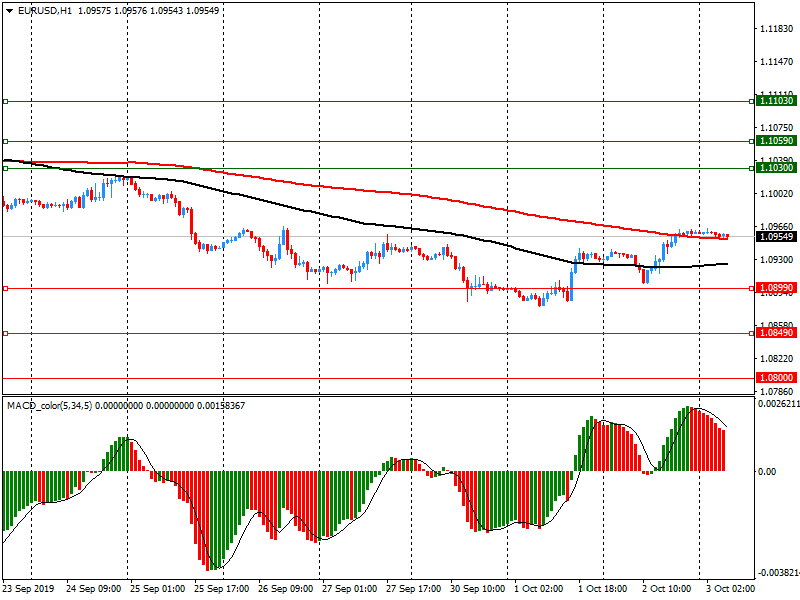
Task: Click the current price label 1.09549
Action: (776, 236)
